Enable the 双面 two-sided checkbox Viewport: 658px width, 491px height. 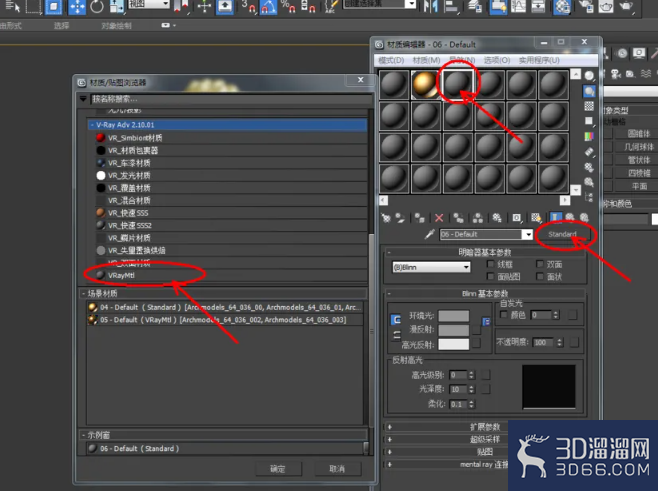[x=540, y=264]
